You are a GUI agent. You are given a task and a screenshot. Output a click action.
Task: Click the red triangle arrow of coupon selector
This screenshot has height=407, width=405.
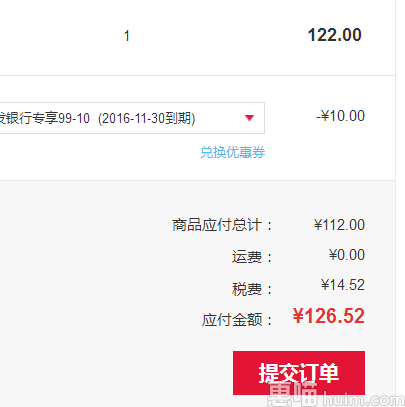249,118
